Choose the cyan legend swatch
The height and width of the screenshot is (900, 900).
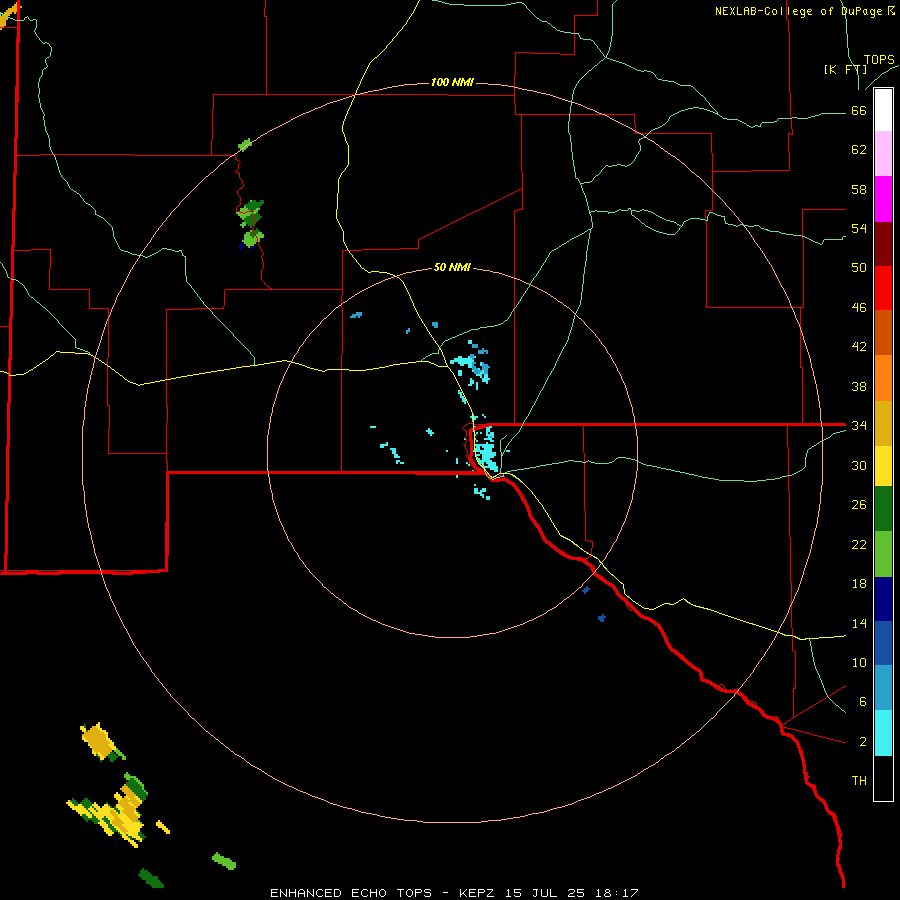[883, 733]
